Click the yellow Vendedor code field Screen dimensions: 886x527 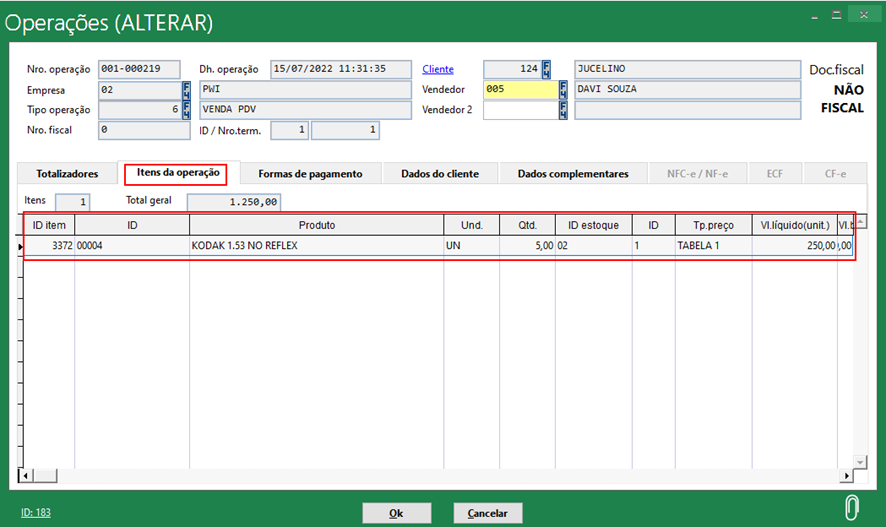point(519,90)
